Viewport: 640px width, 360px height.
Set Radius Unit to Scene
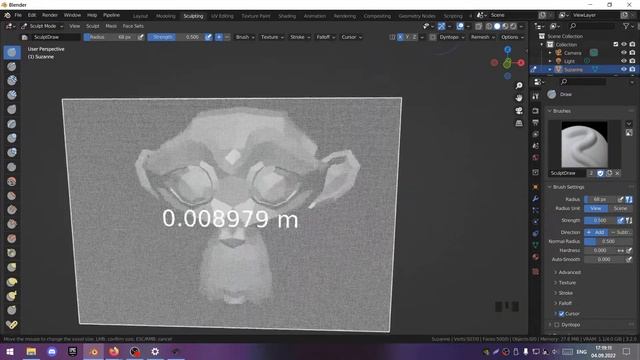point(620,209)
